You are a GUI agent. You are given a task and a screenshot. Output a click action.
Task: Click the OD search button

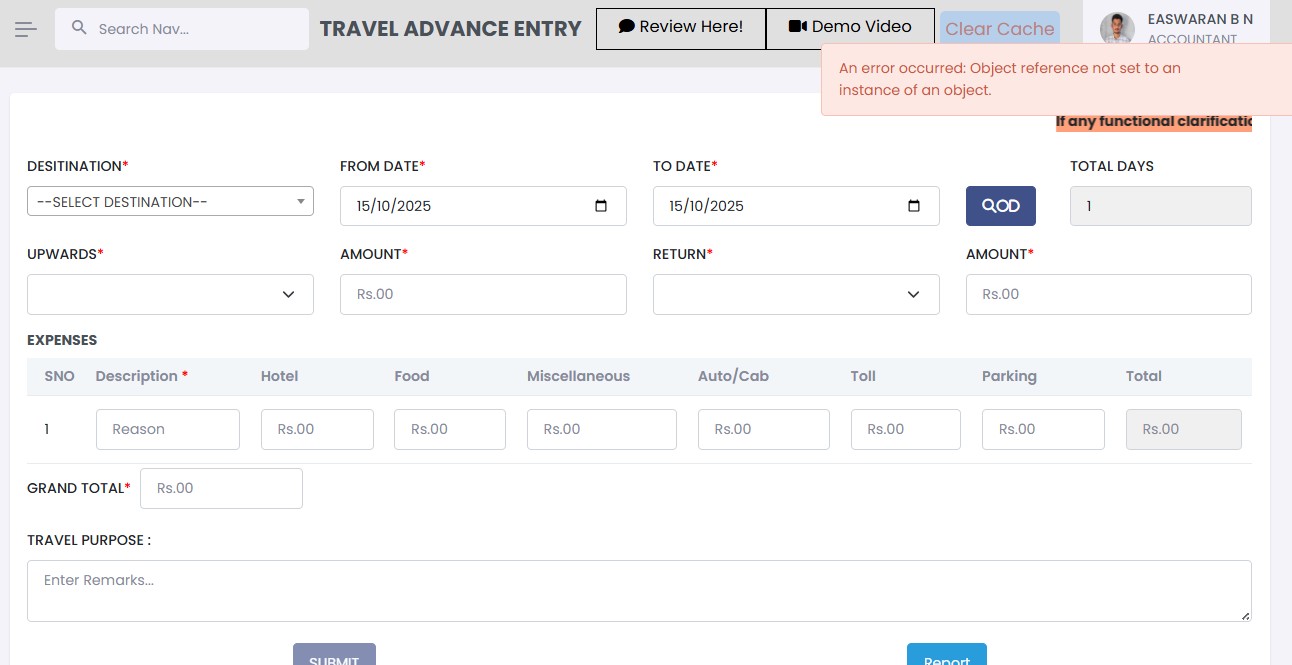point(1000,206)
